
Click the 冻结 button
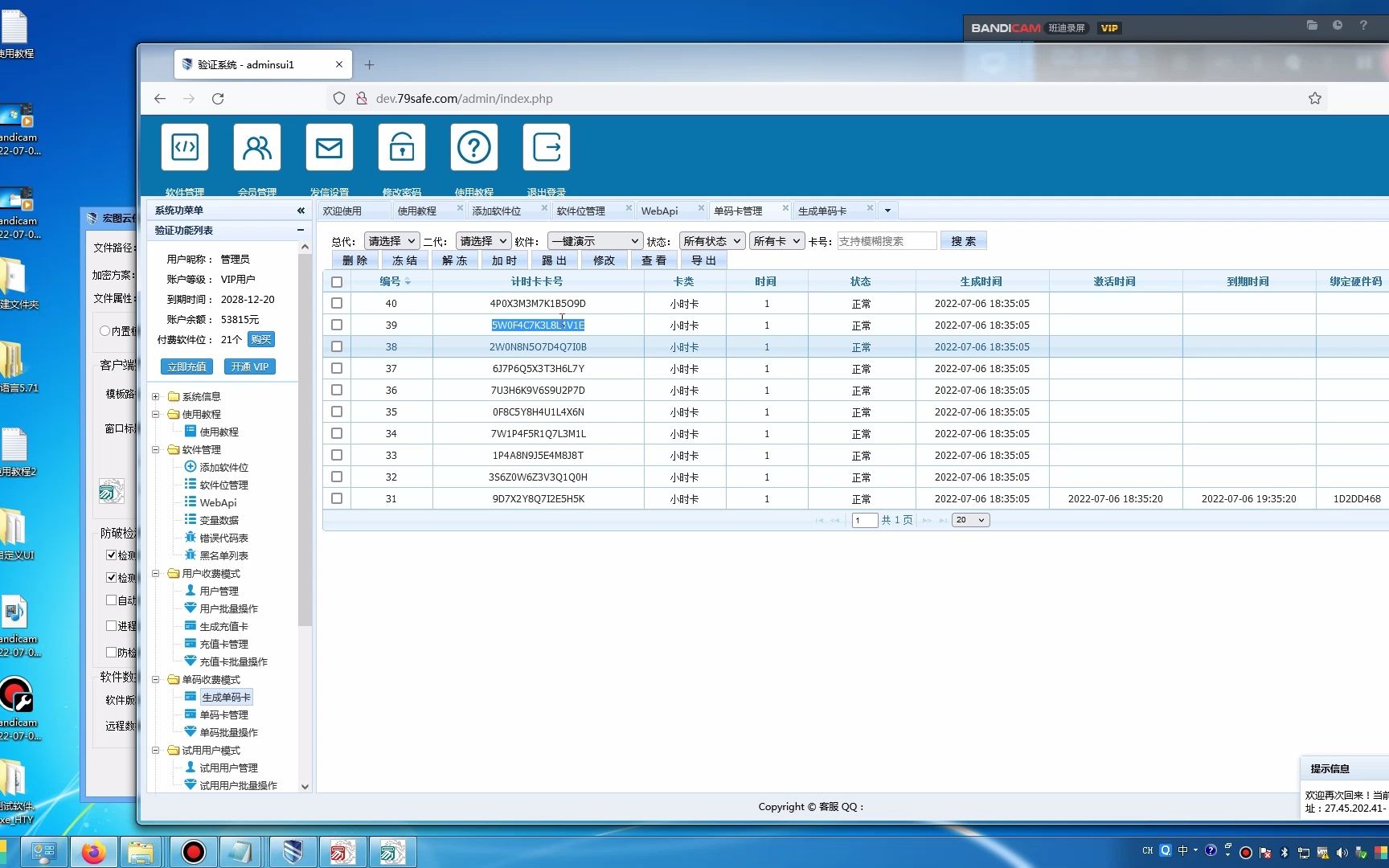click(404, 260)
